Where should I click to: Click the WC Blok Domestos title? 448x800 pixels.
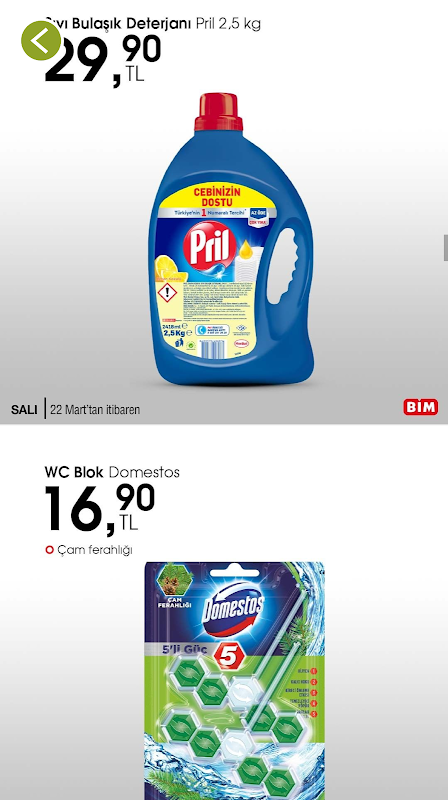112,472
